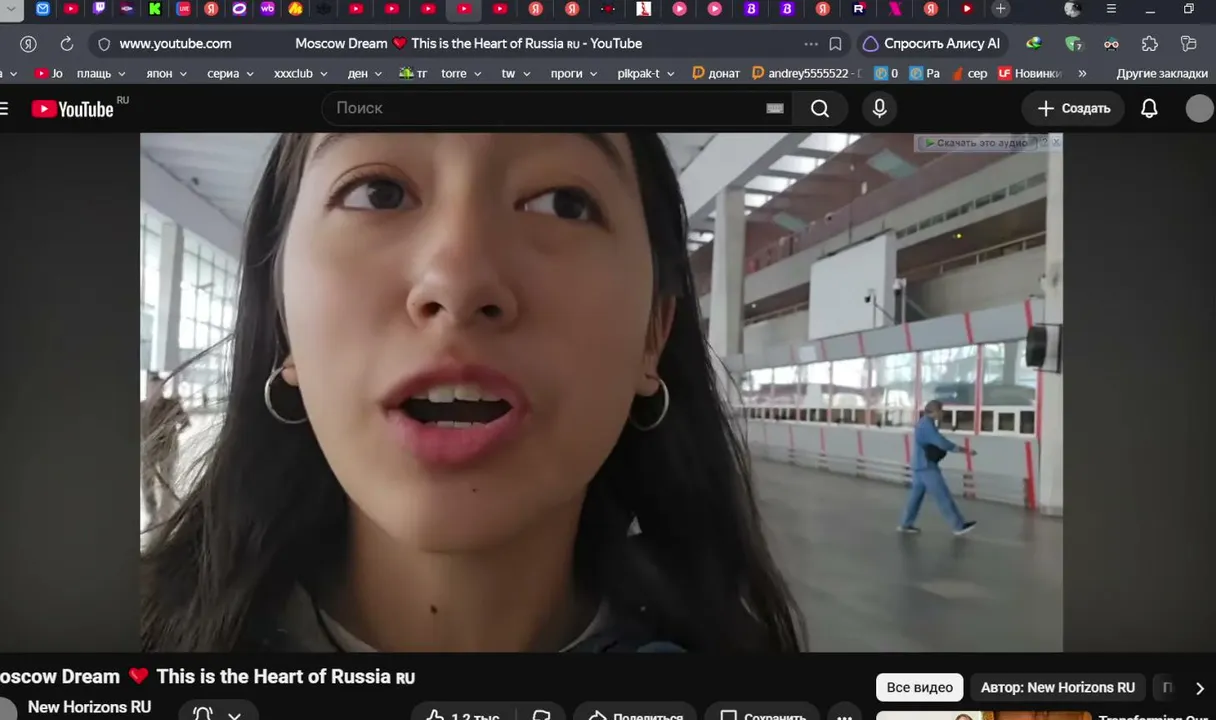The image size is (1216, 720).
Task: Click Скачать это аудио overlay button
Action: pyautogui.click(x=976, y=143)
